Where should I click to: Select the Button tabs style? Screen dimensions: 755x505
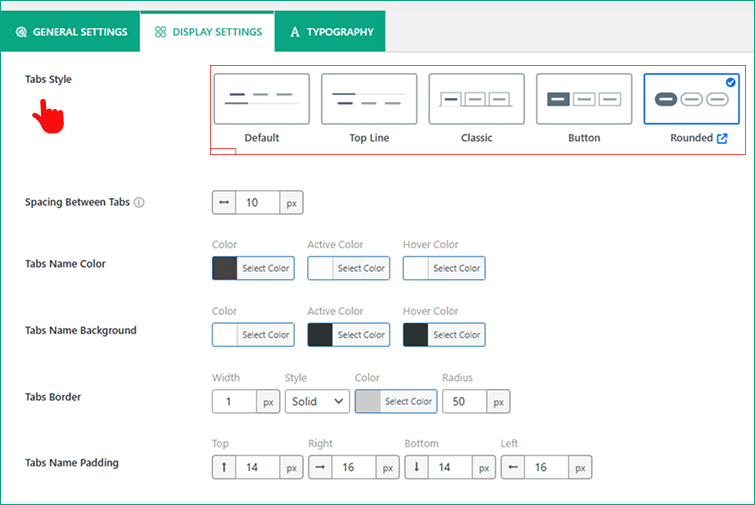[584, 99]
